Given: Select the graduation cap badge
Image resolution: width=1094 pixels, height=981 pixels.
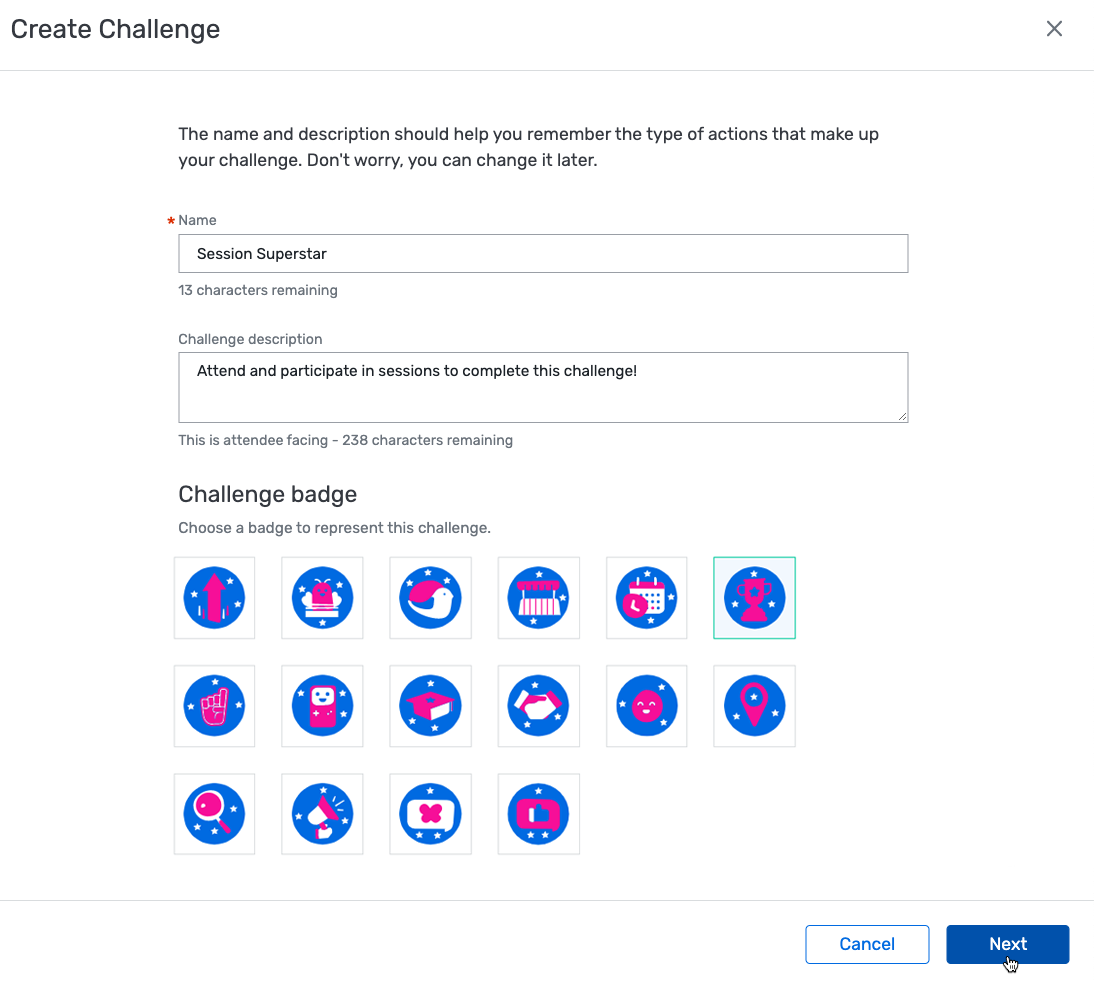Looking at the screenshot, I should click(430, 706).
